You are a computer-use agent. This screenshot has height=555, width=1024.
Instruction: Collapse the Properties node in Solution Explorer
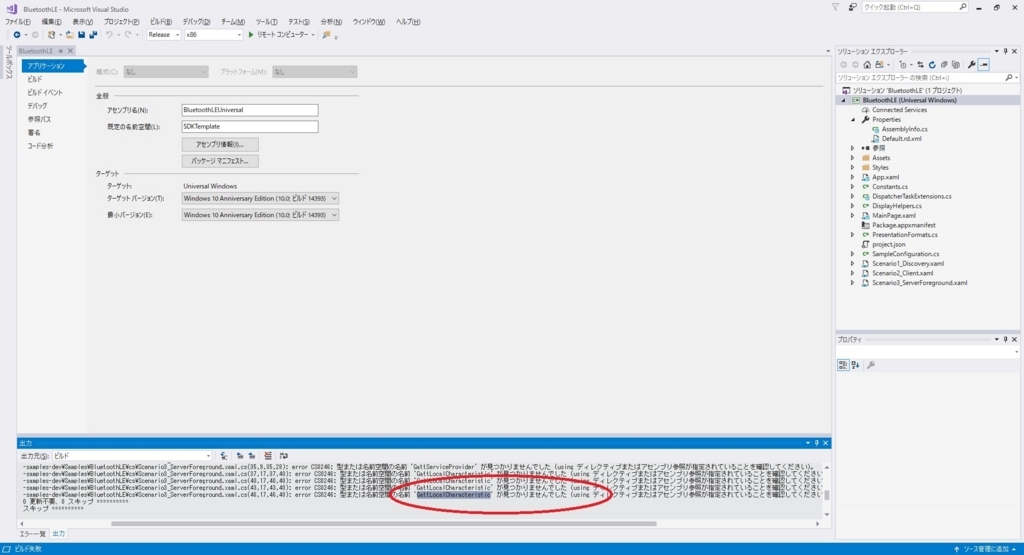[853, 119]
